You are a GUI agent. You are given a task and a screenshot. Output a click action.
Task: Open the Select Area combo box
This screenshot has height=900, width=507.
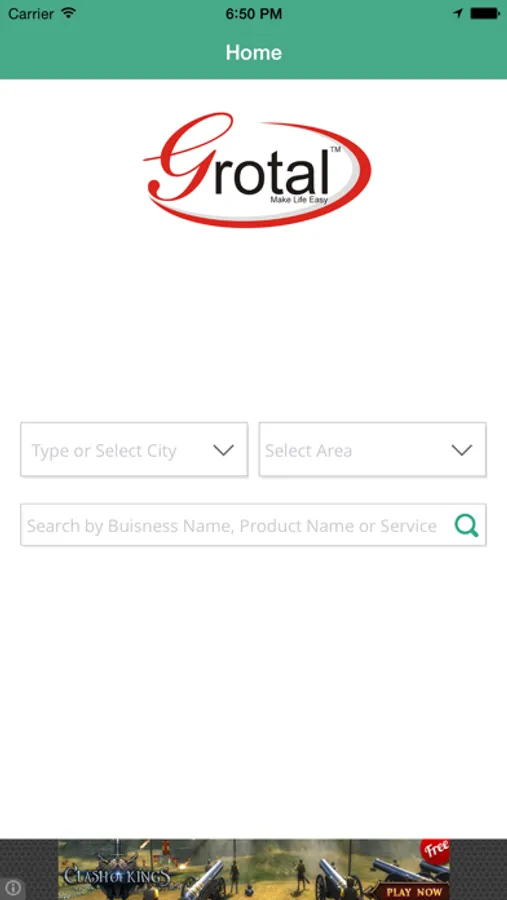tap(373, 449)
